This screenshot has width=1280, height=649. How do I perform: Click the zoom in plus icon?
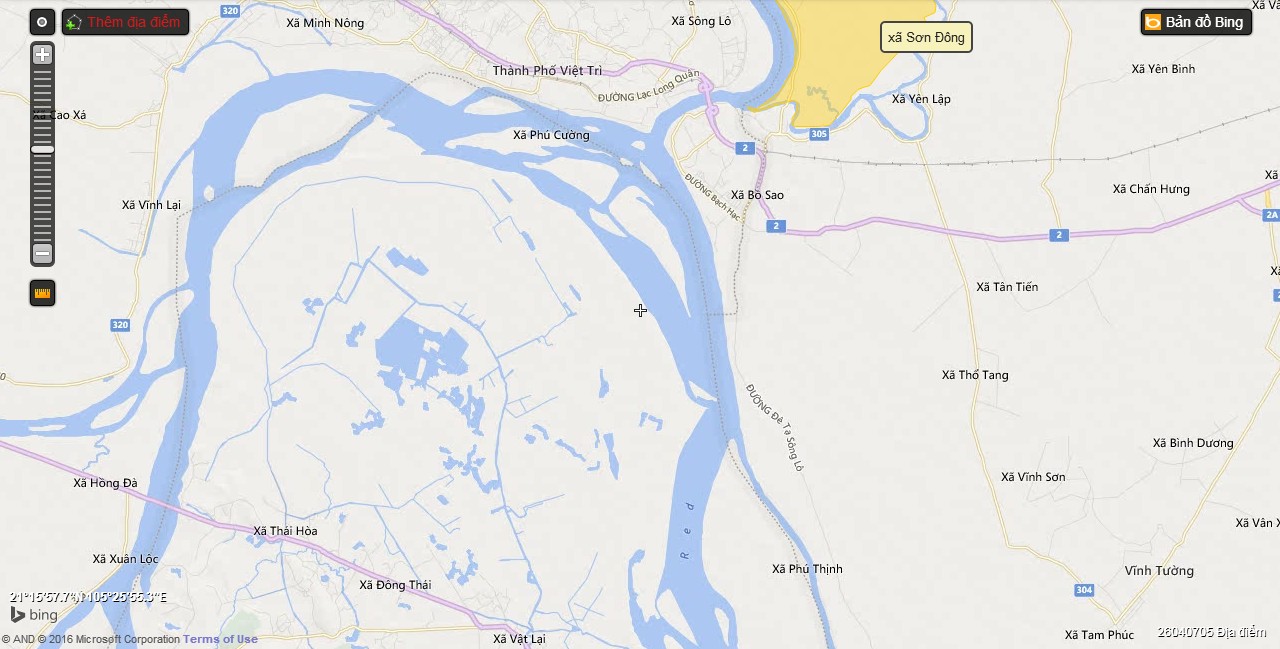tap(42, 55)
